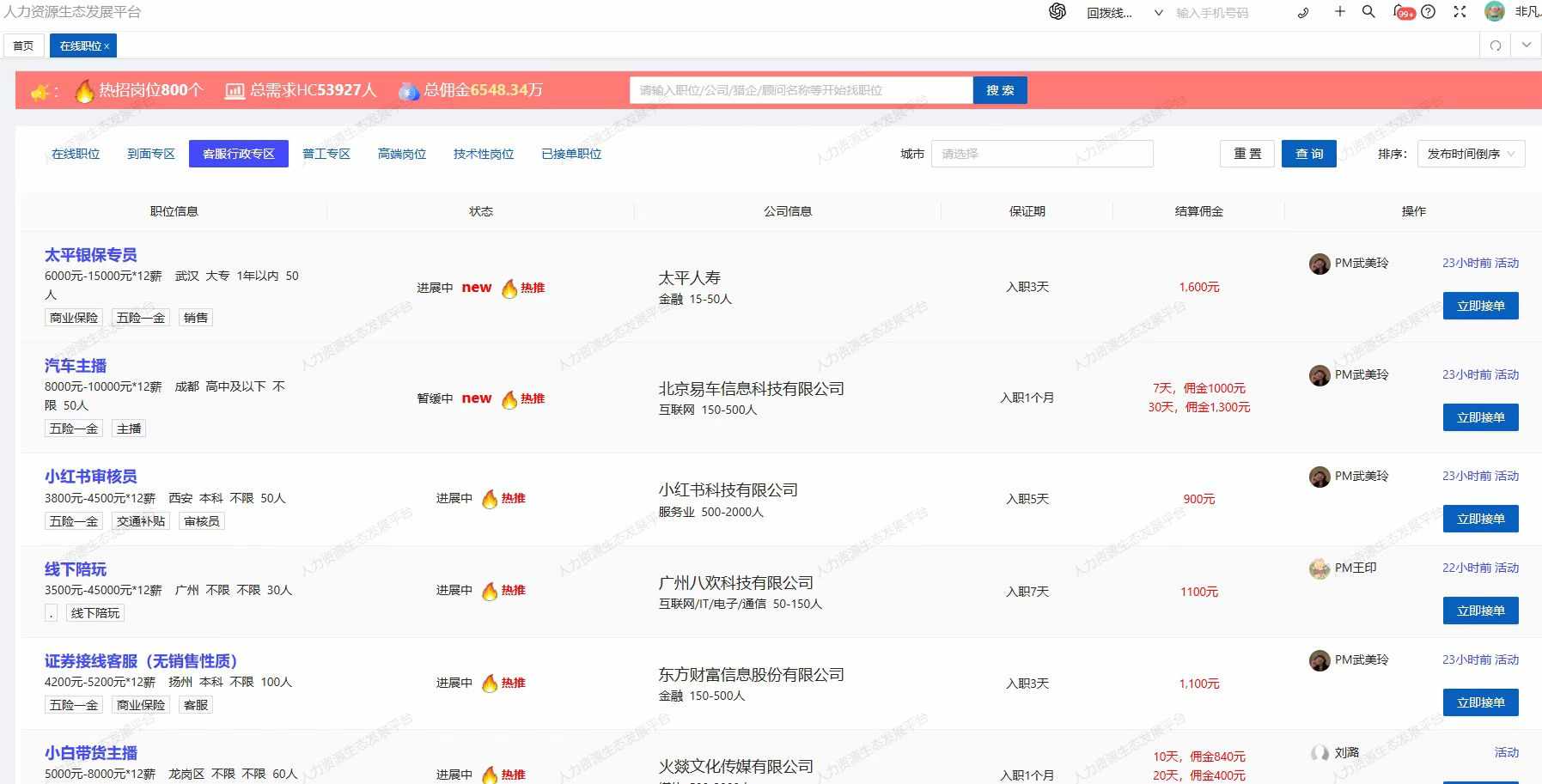Open the help question mark icon

coord(1428,12)
